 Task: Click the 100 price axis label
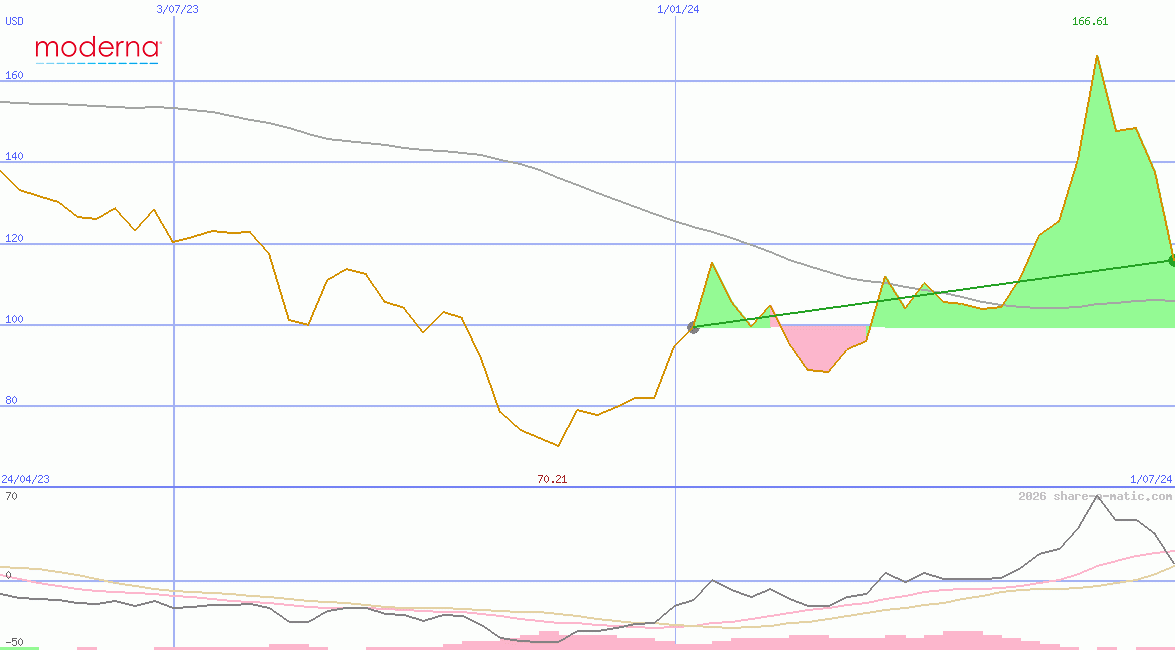pos(14,319)
